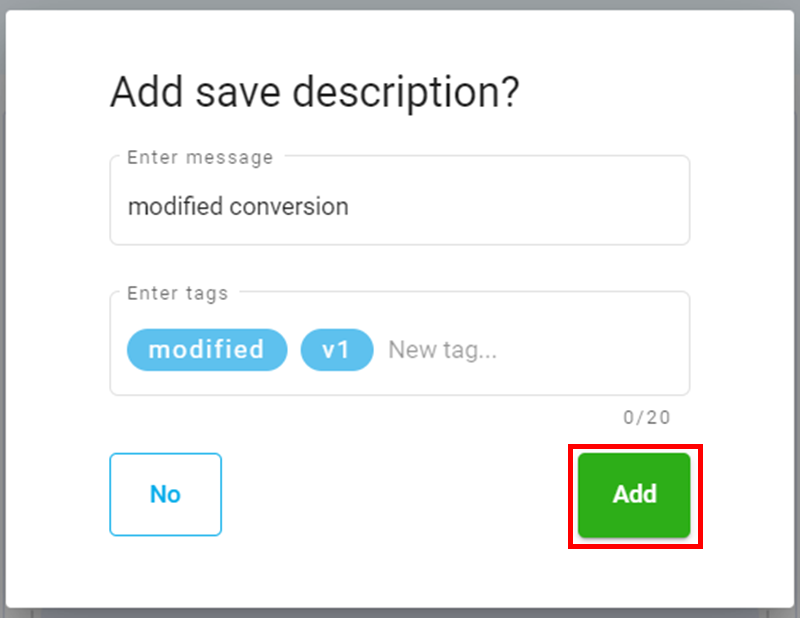Place cursor on the word "conversion"
Screen dimensions: 800x618
click(x=289, y=207)
